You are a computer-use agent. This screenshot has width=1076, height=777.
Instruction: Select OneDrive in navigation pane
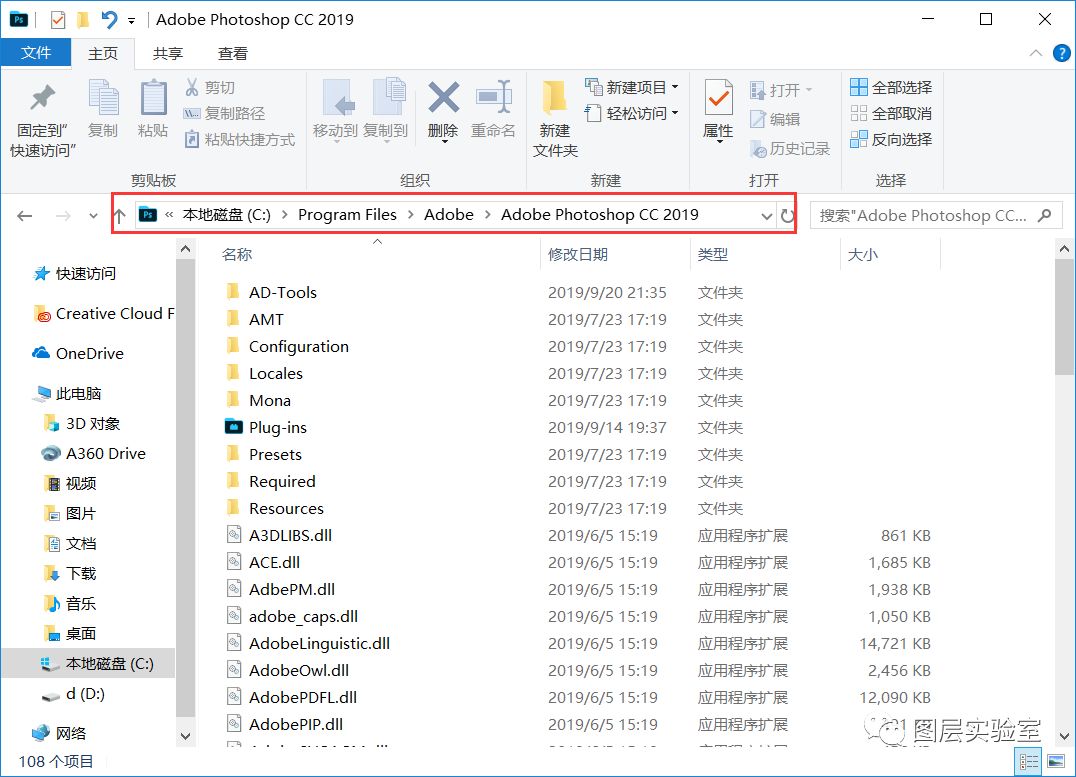[x=78, y=353]
